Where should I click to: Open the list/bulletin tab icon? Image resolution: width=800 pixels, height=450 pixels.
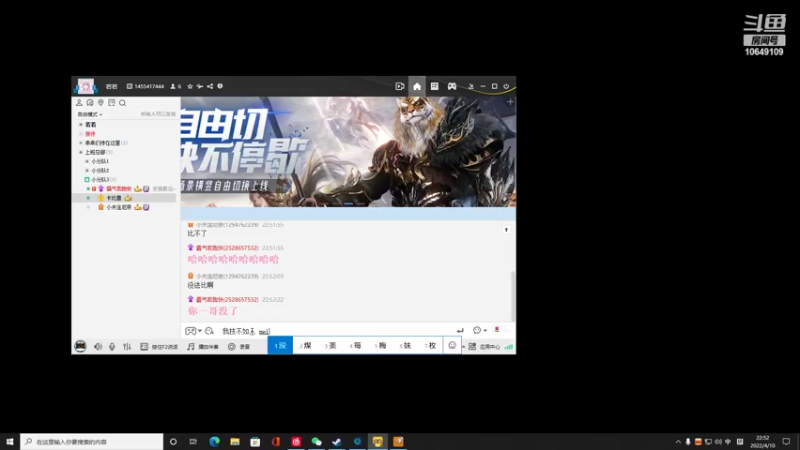[x=434, y=86]
